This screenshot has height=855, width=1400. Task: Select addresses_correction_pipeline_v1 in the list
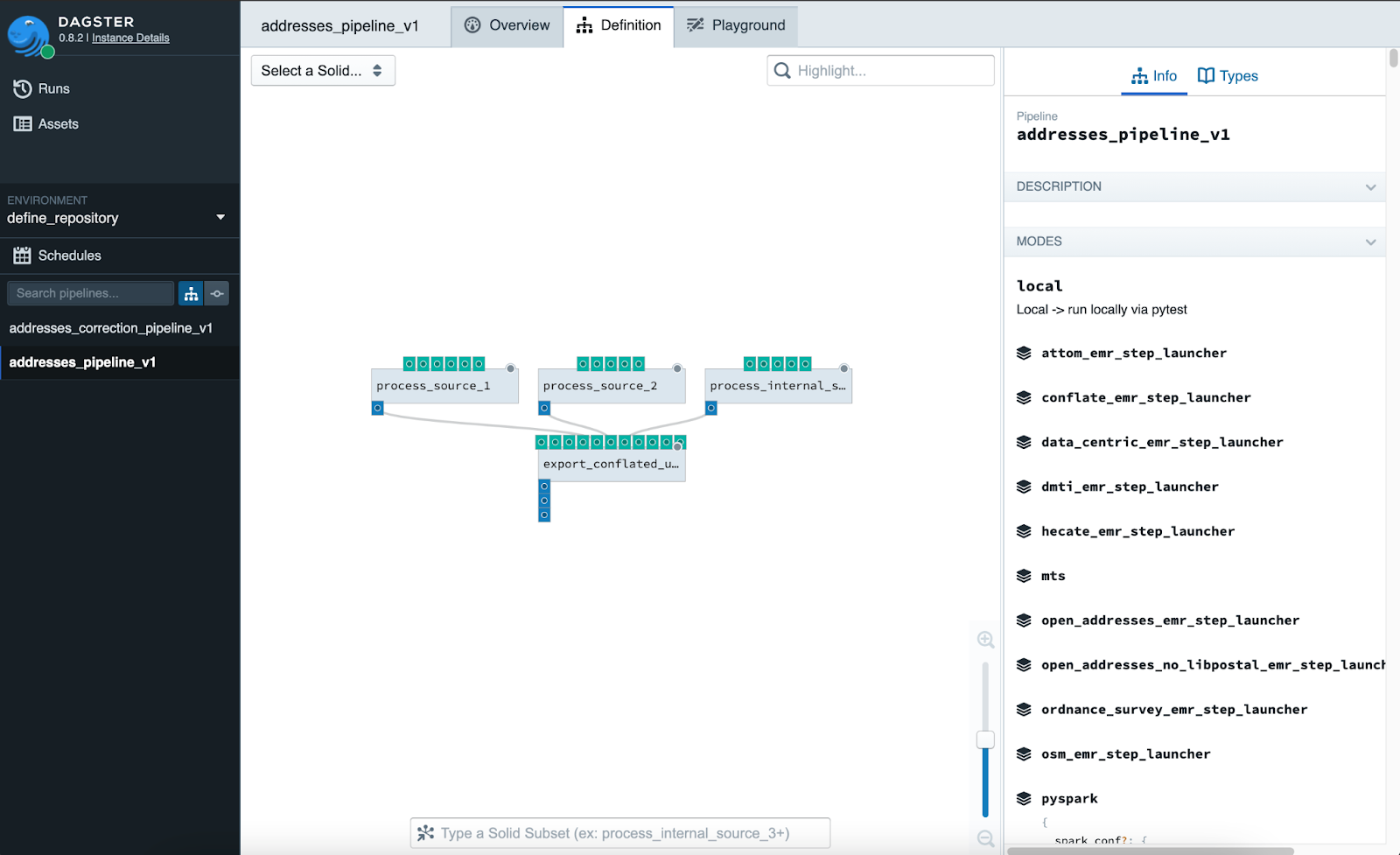point(111,328)
